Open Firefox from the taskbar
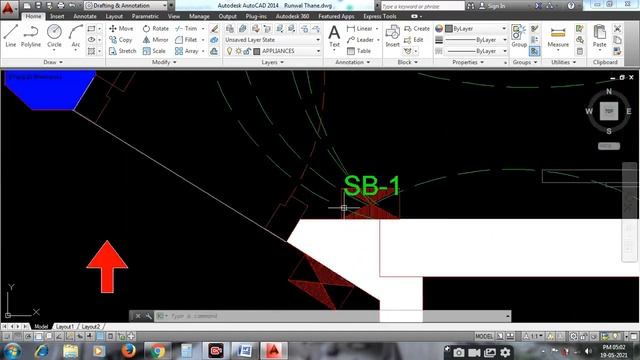Viewport: 640px width, 360px height. pos(128,351)
